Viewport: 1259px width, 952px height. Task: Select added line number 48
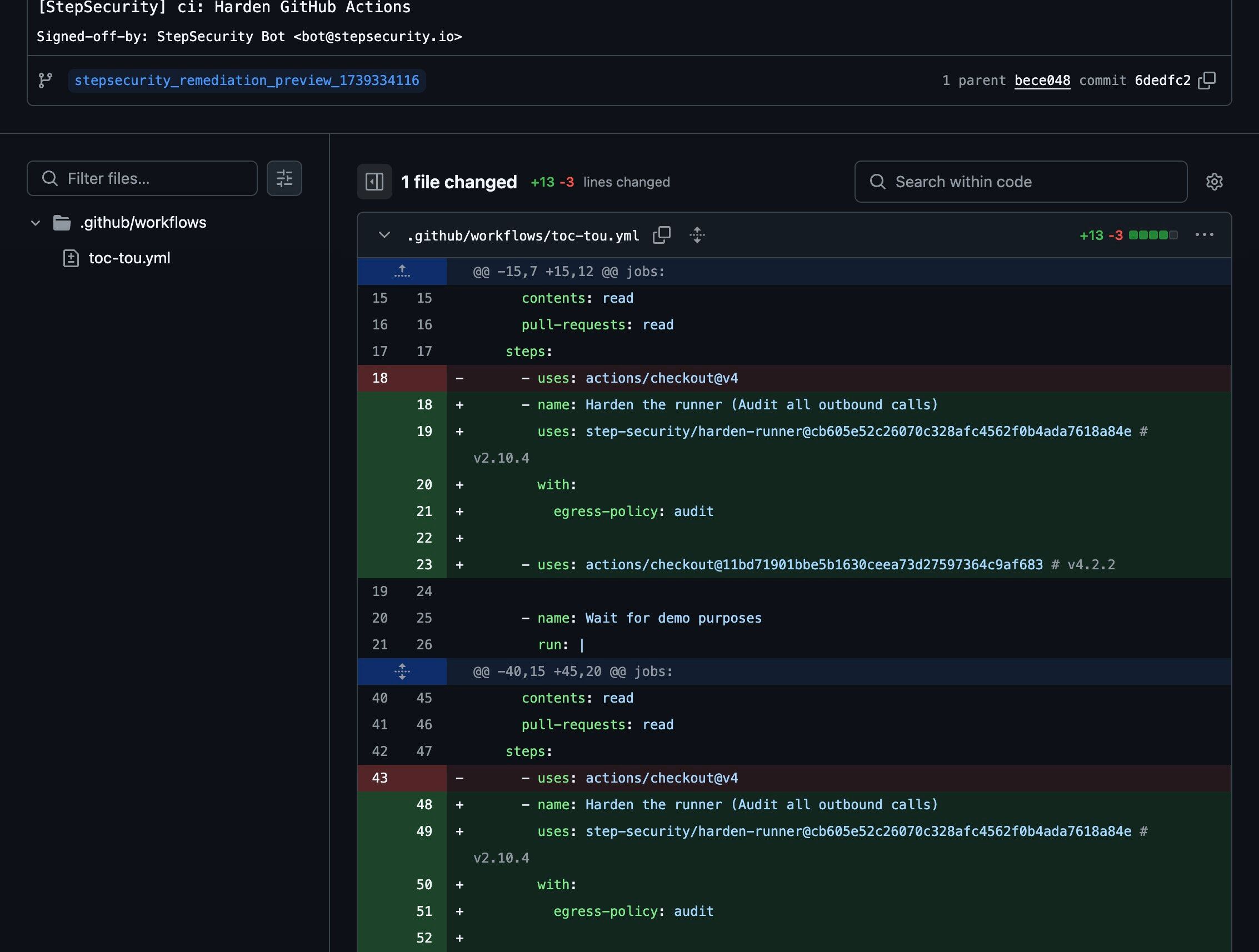[424, 805]
